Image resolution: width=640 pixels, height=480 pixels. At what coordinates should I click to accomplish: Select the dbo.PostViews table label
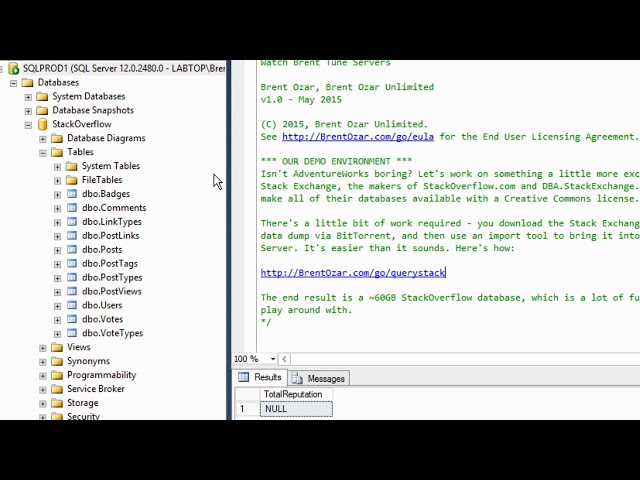[x=112, y=291]
